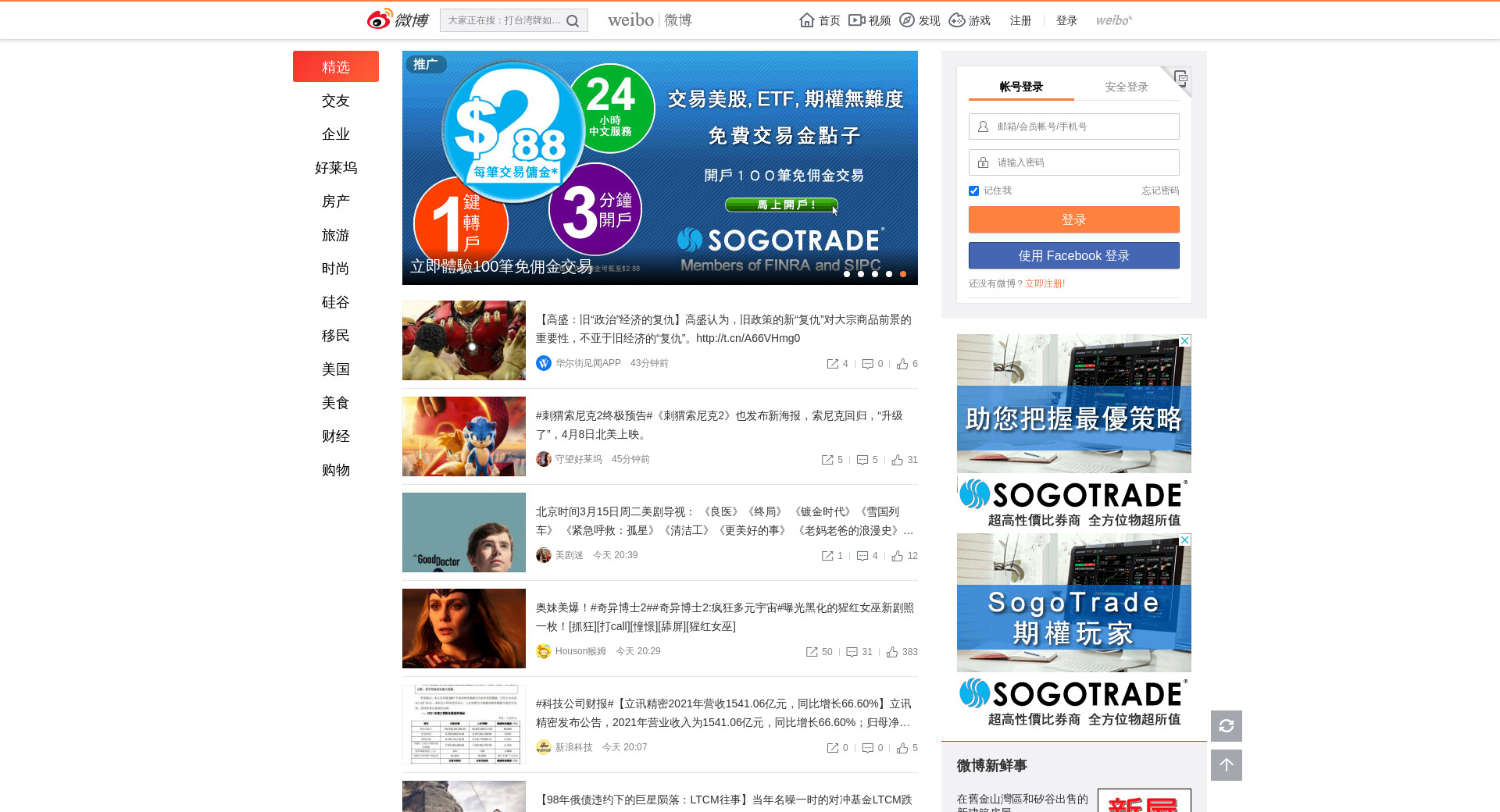1500x812 pixels.
Task: Click the refresh feed icon button
Action: [1226, 726]
